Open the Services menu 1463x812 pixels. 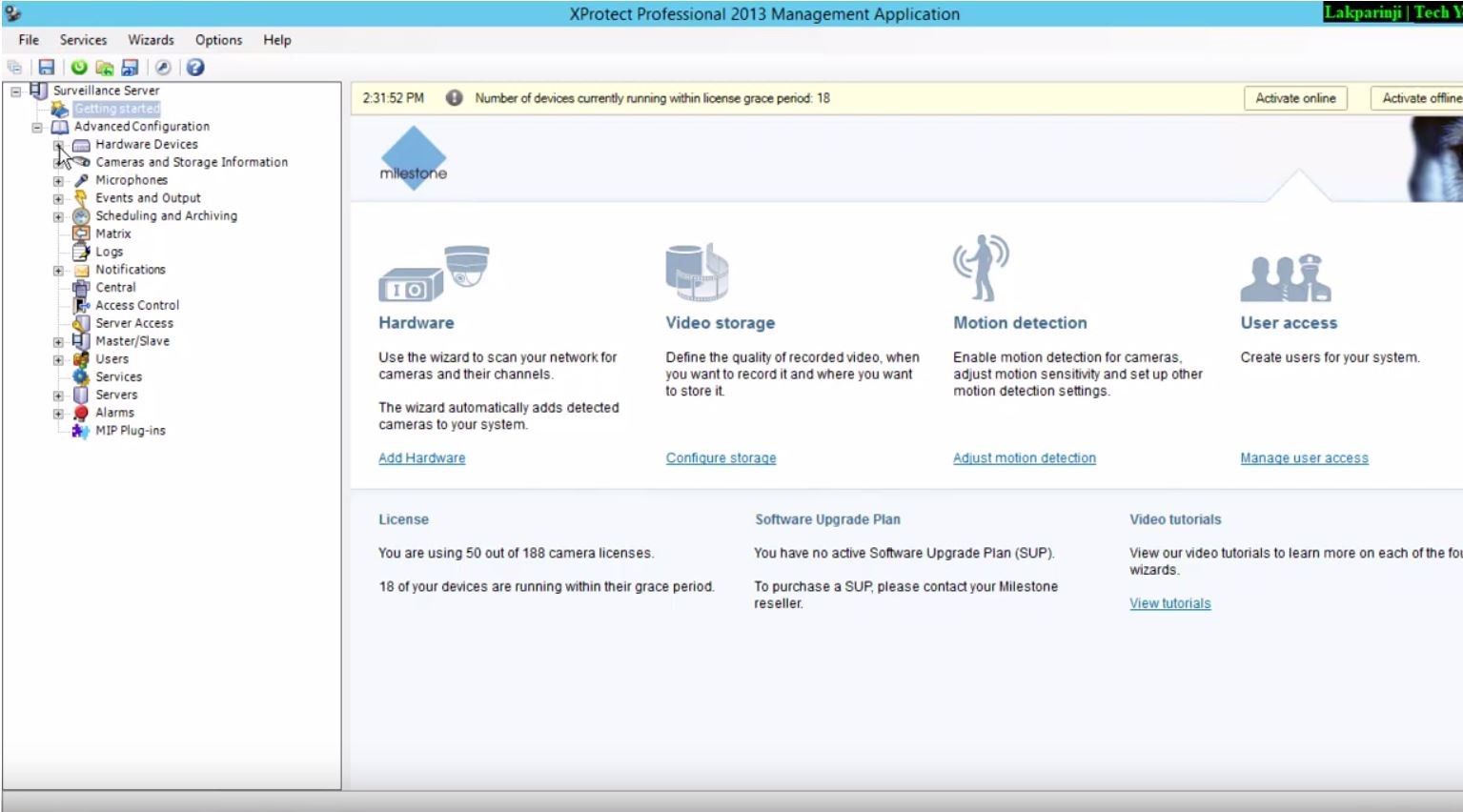(x=83, y=40)
